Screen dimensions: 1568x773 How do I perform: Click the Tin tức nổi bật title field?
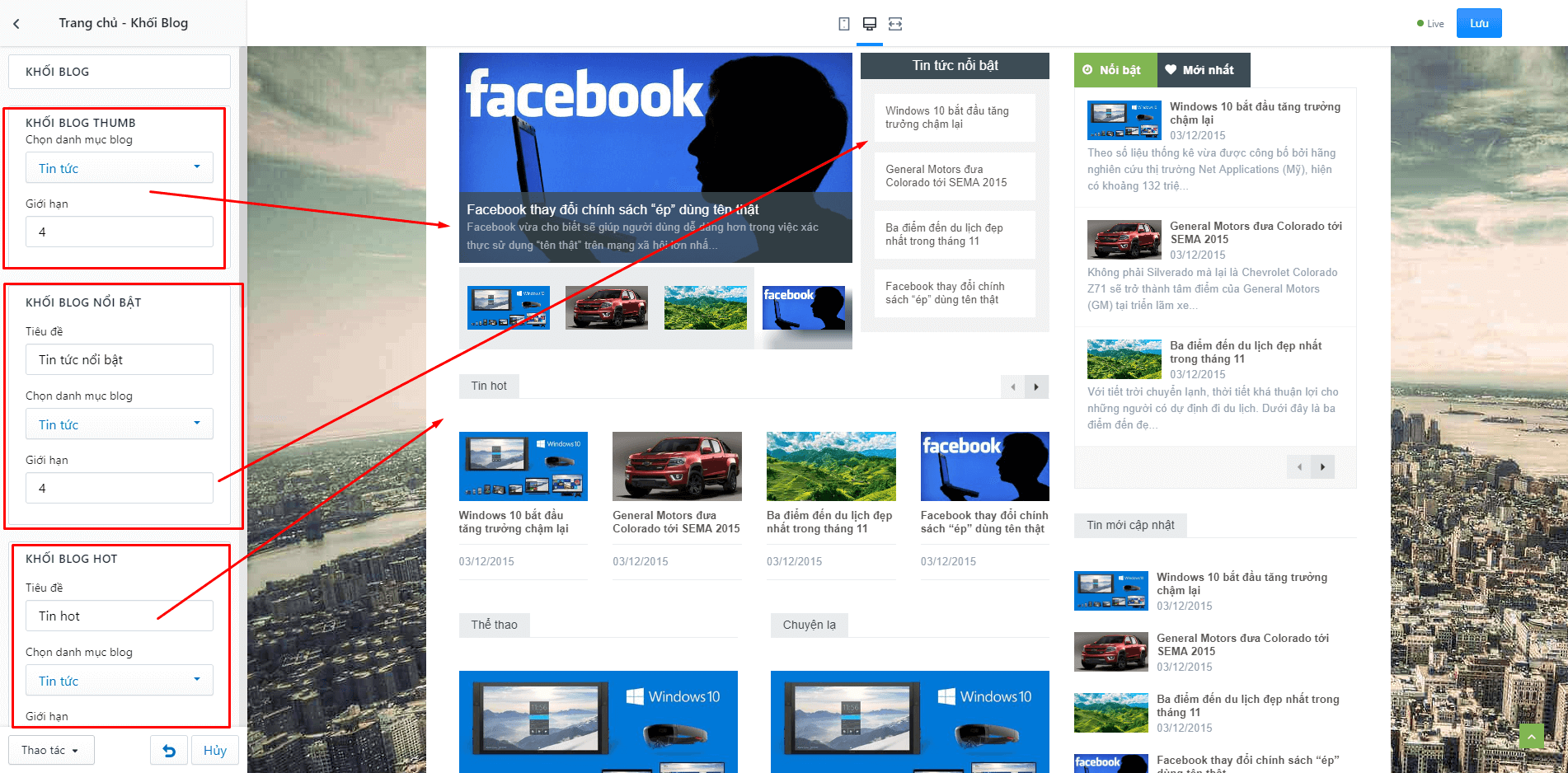[120, 359]
